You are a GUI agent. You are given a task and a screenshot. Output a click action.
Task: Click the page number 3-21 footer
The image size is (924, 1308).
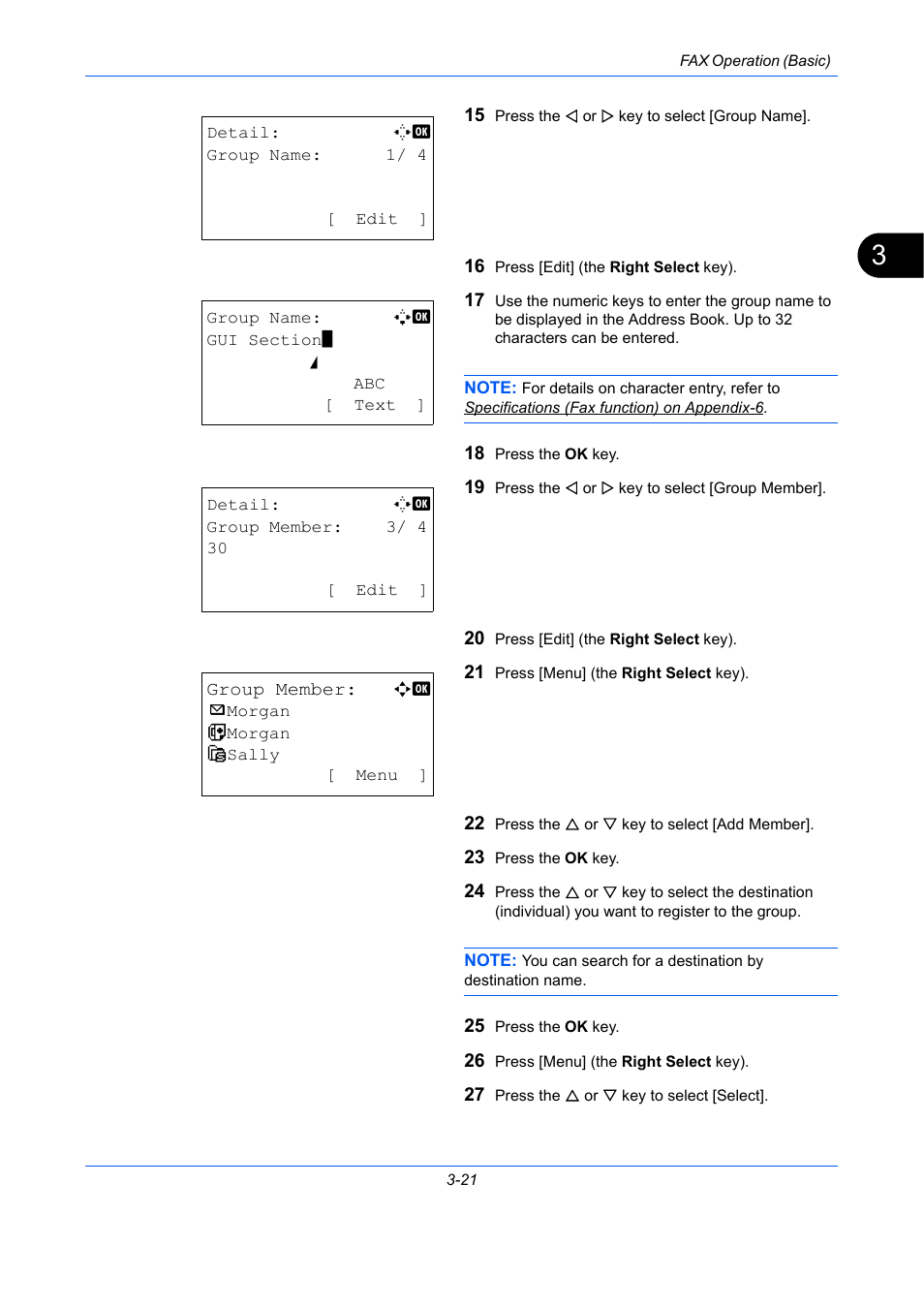pyautogui.click(x=462, y=1180)
